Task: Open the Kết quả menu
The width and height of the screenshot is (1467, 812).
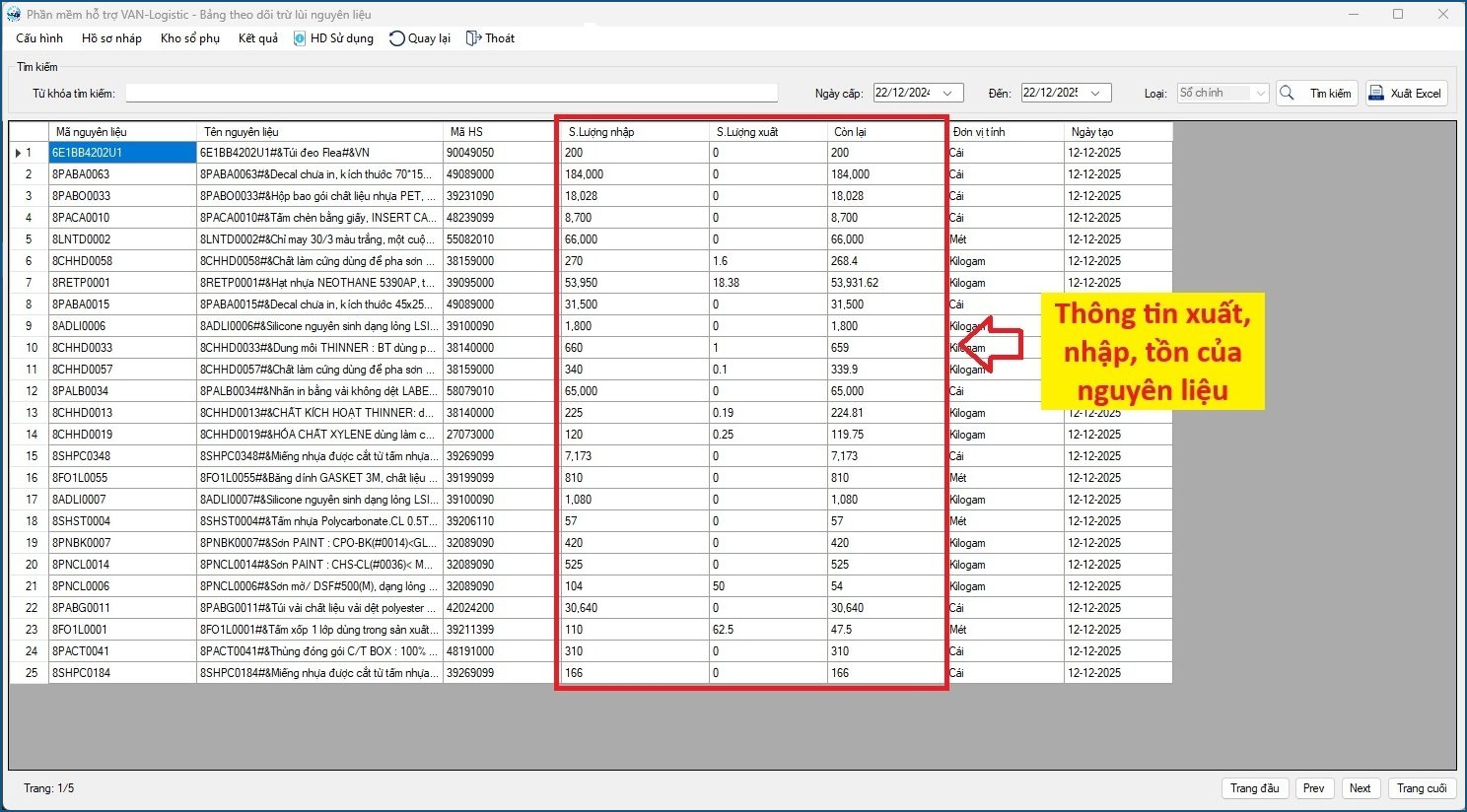Action: coord(258,38)
